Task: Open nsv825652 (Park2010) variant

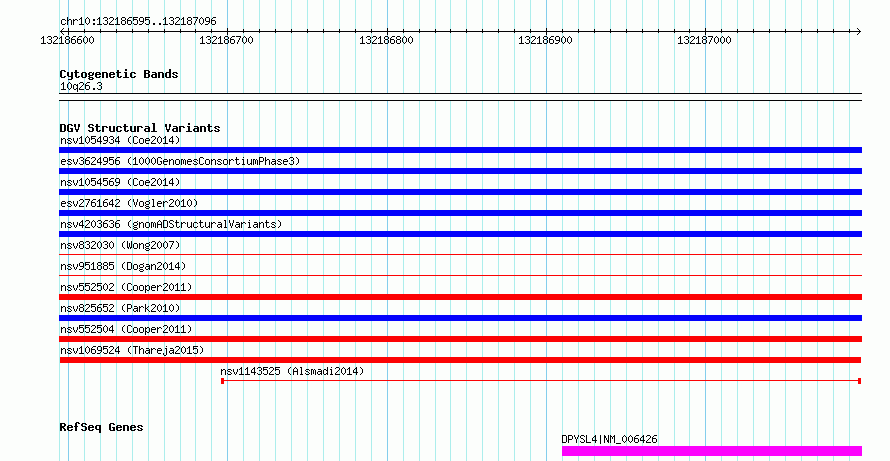Action: 120,308
